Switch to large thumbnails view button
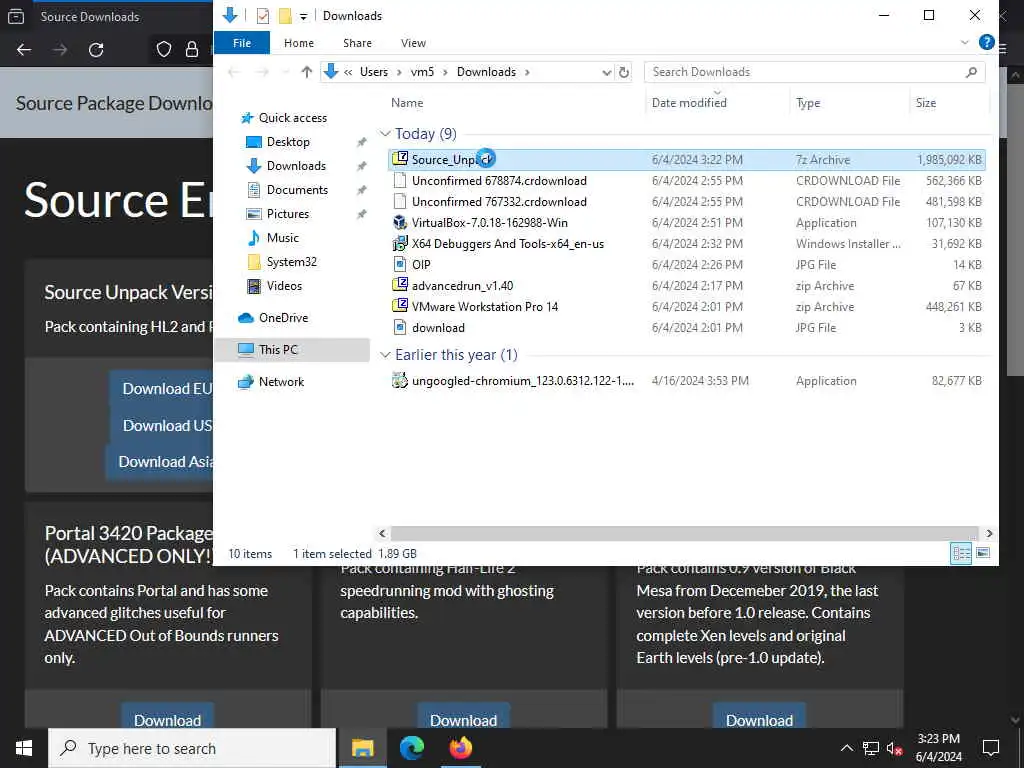 click(983, 554)
